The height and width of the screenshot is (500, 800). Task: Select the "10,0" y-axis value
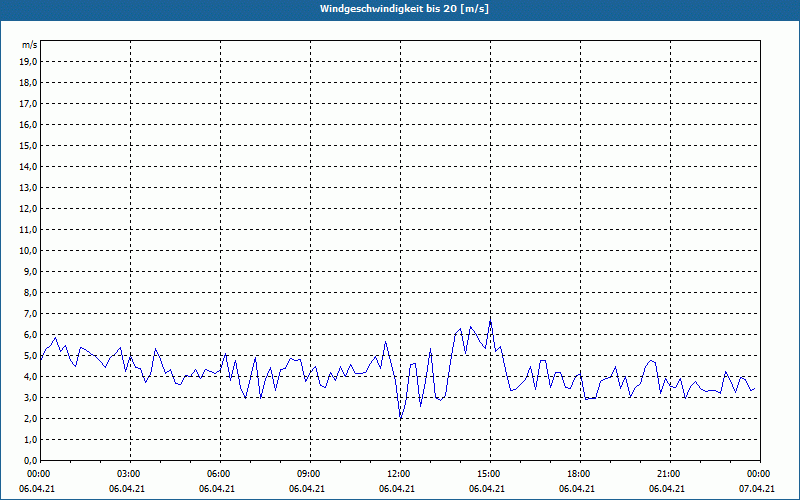coord(29,251)
